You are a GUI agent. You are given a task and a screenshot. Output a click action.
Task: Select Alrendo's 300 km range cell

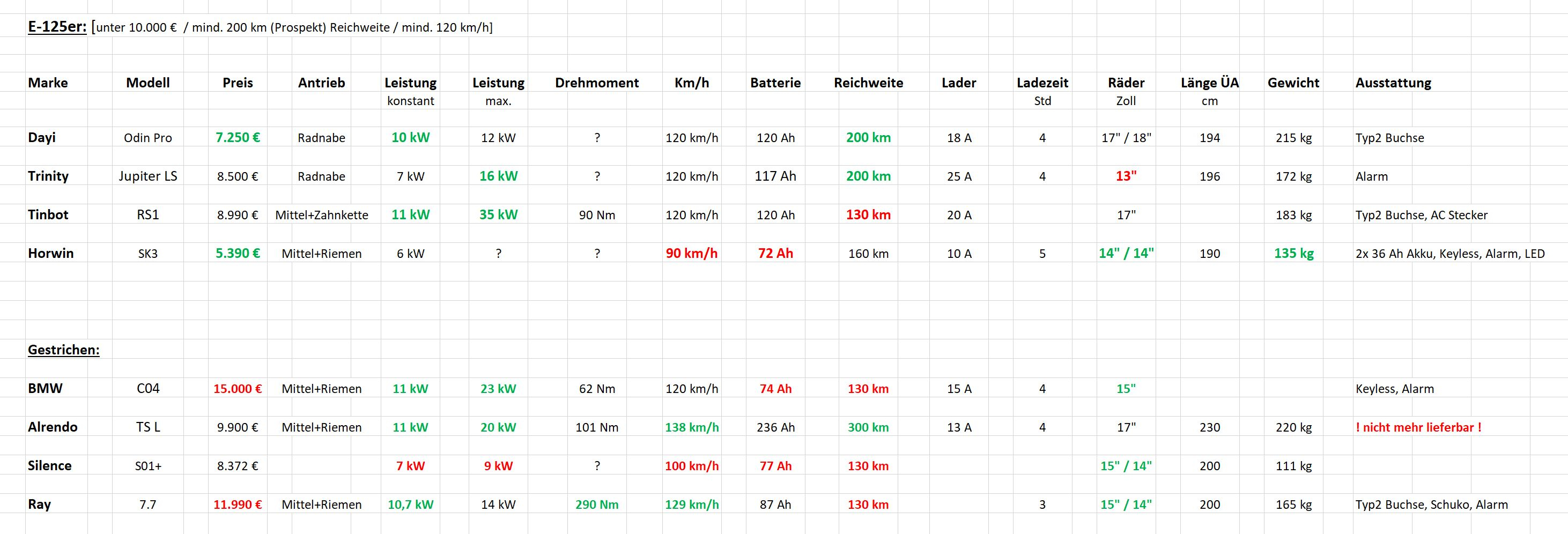[x=868, y=427]
